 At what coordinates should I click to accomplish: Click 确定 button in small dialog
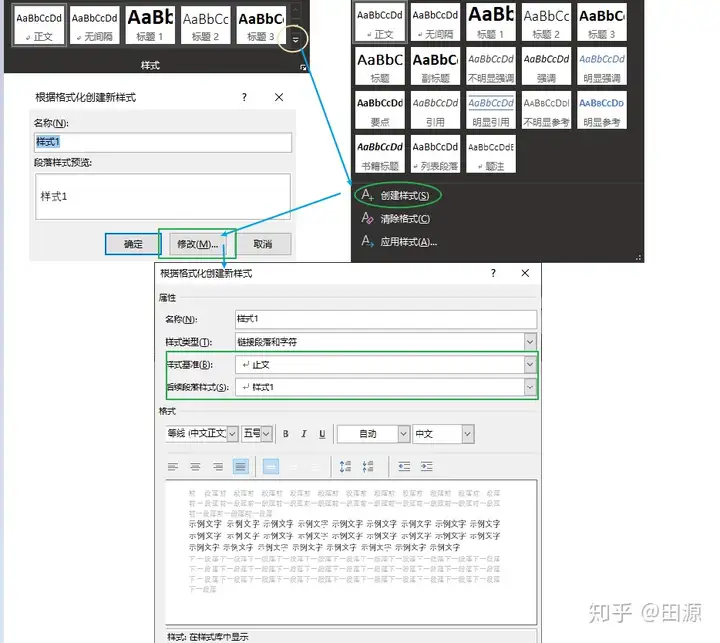(x=133, y=244)
